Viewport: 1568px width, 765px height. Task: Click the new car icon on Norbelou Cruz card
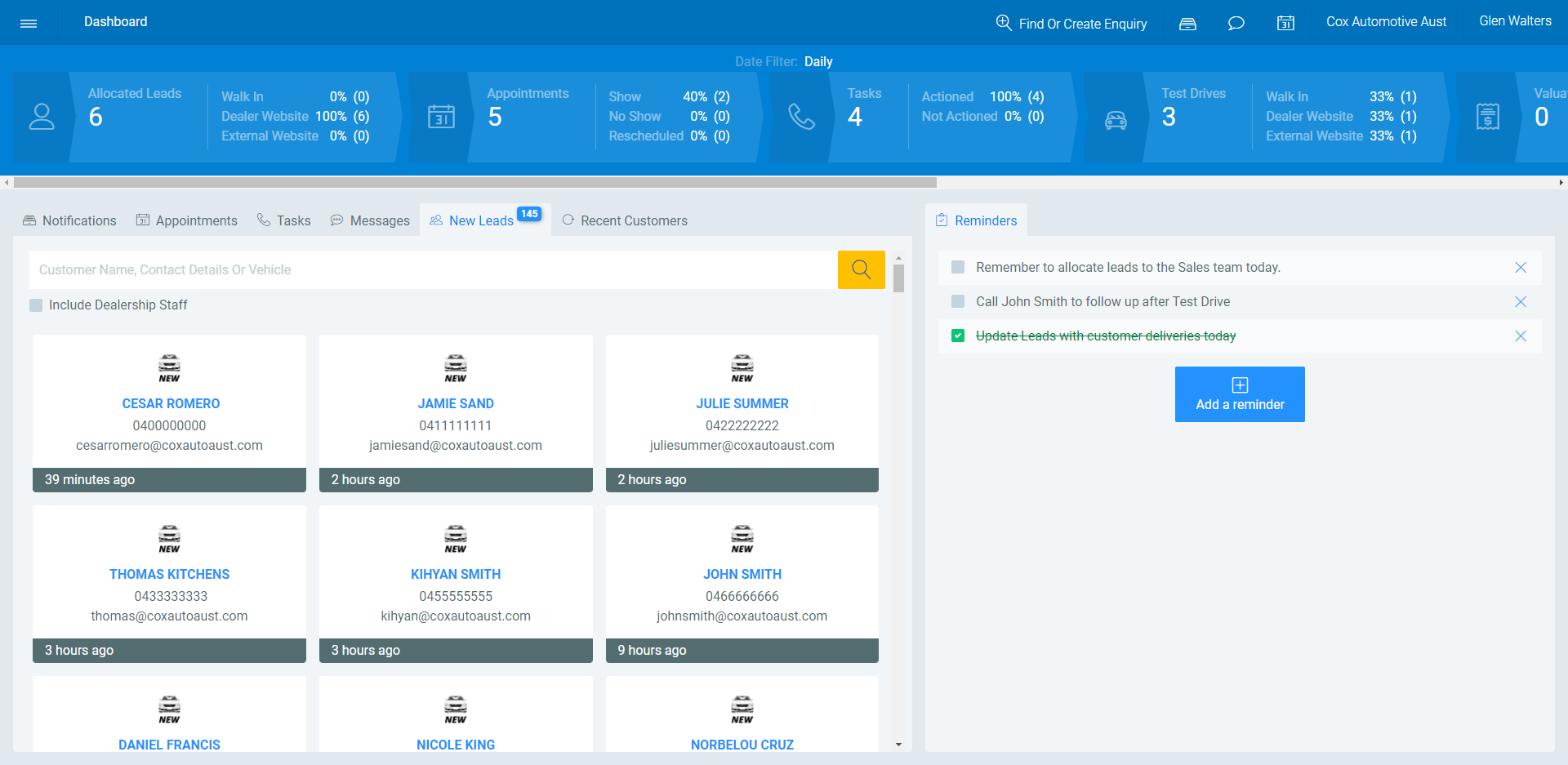[742, 709]
